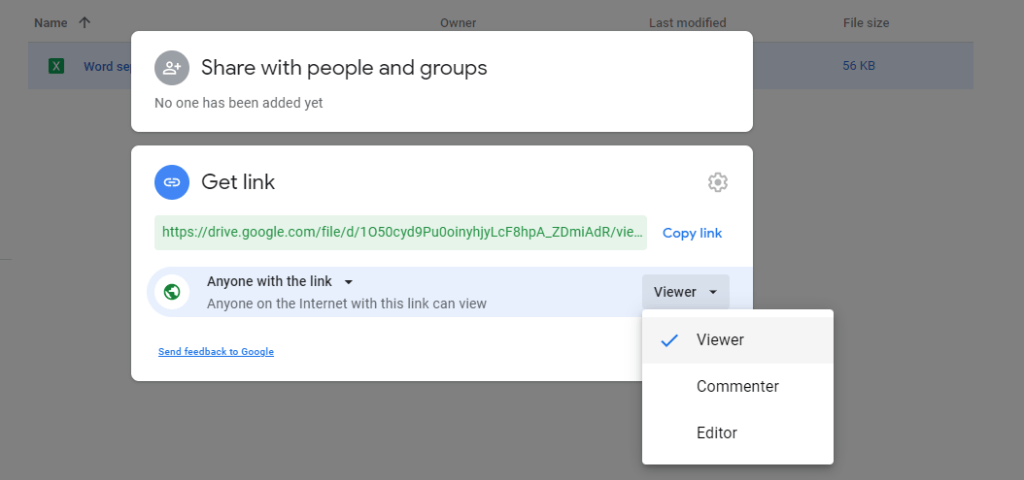This screenshot has height=480, width=1024.
Task: Click the File size column header
Action: 865,22
